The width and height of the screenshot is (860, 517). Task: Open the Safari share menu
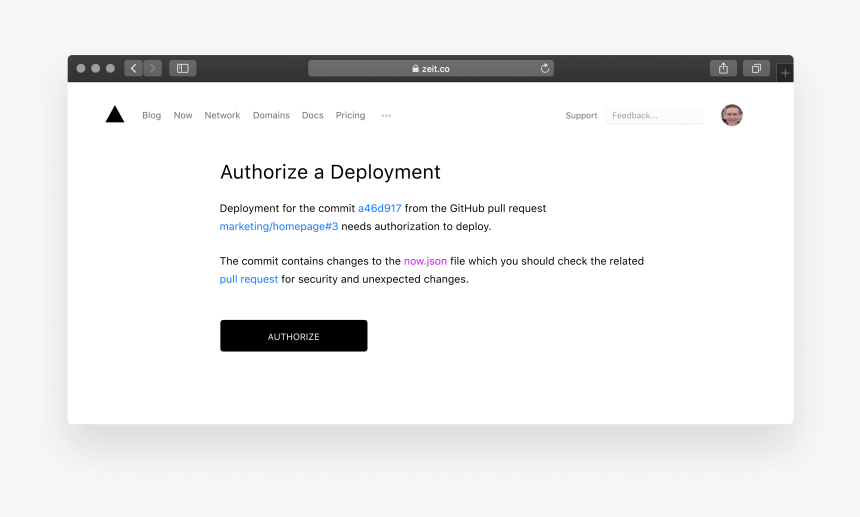click(x=723, y=68)
